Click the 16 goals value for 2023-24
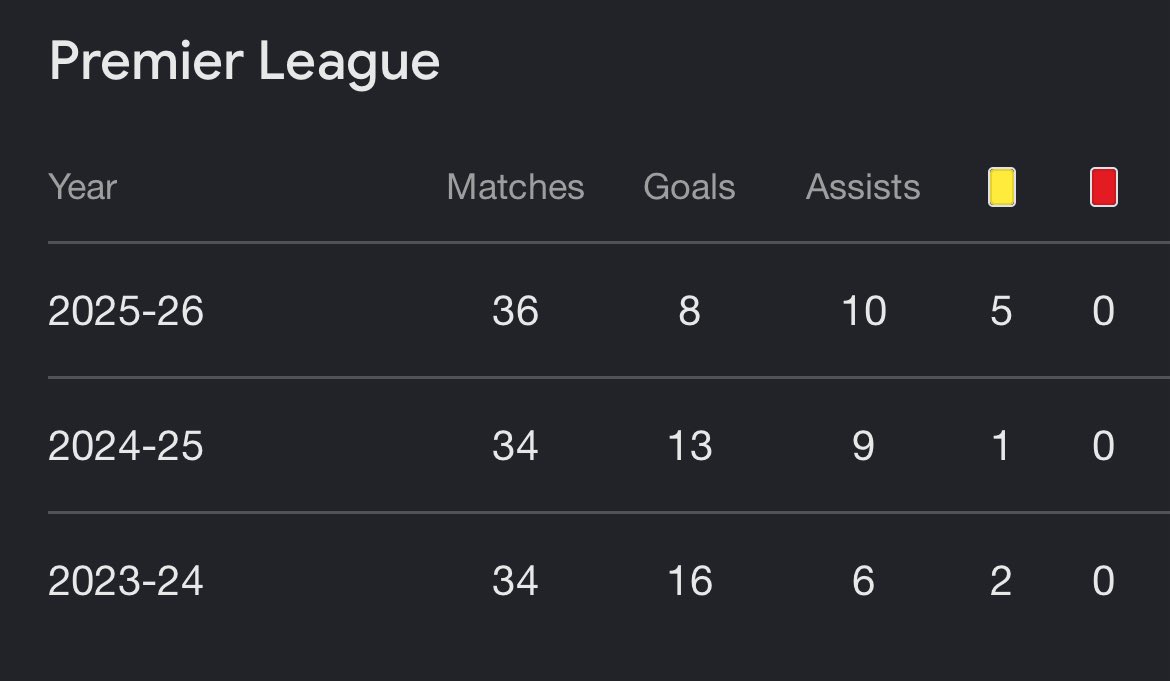The image size is (1170, 681). 689,581
